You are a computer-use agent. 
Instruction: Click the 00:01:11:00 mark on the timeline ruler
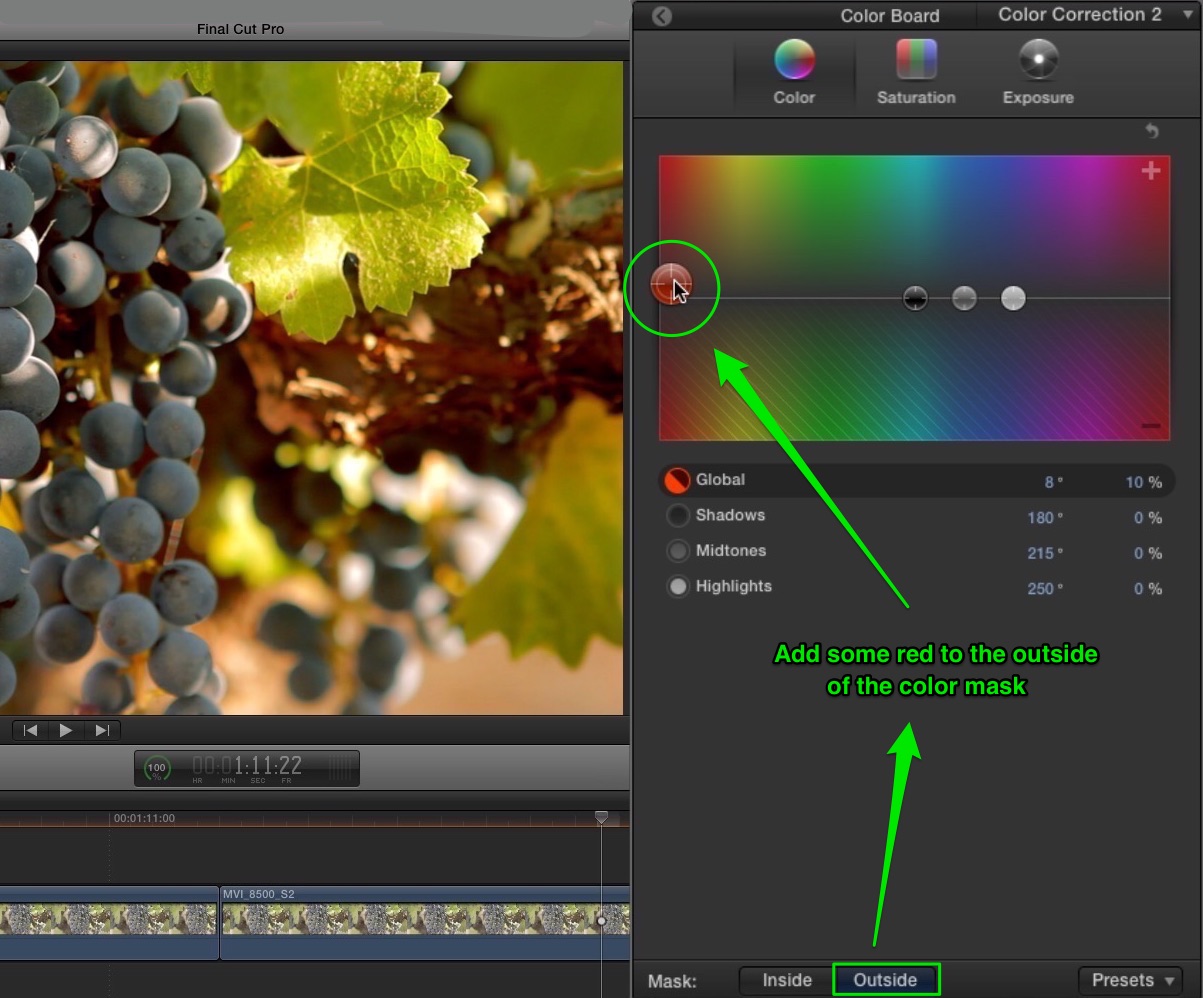click(x=144, y=818)
